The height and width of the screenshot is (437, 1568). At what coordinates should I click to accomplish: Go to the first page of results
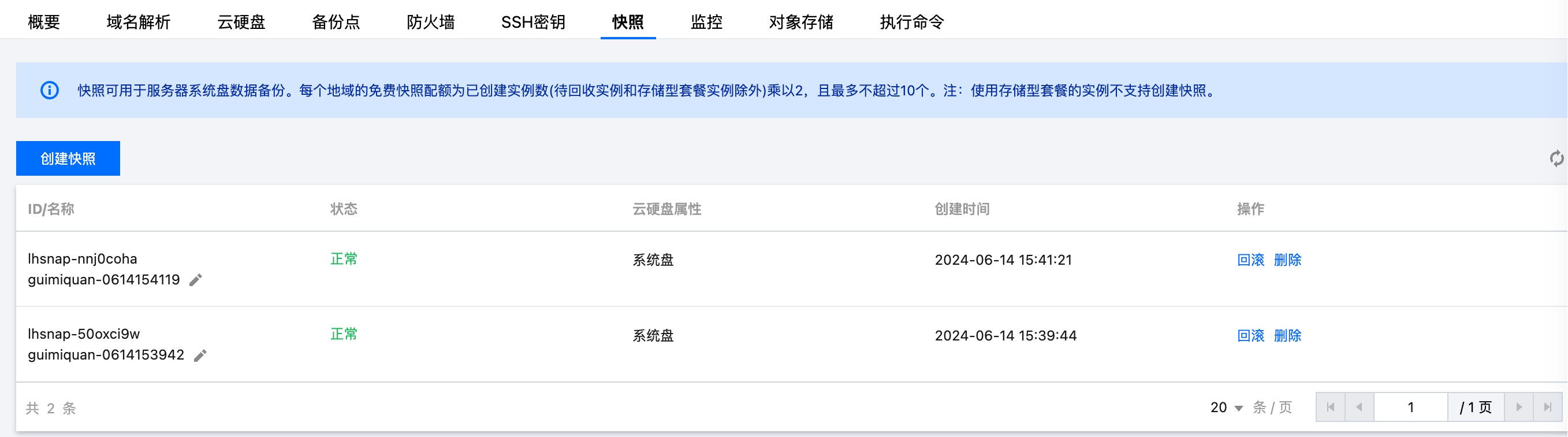pos(1331,407)
